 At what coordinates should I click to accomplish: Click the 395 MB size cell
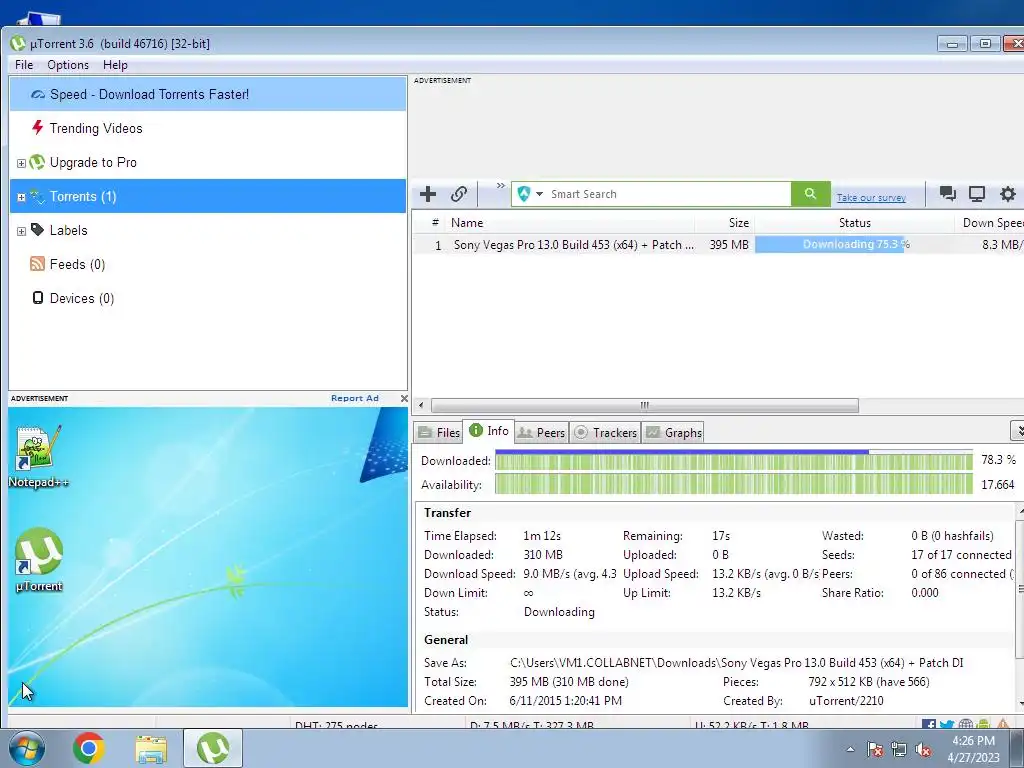729,245
